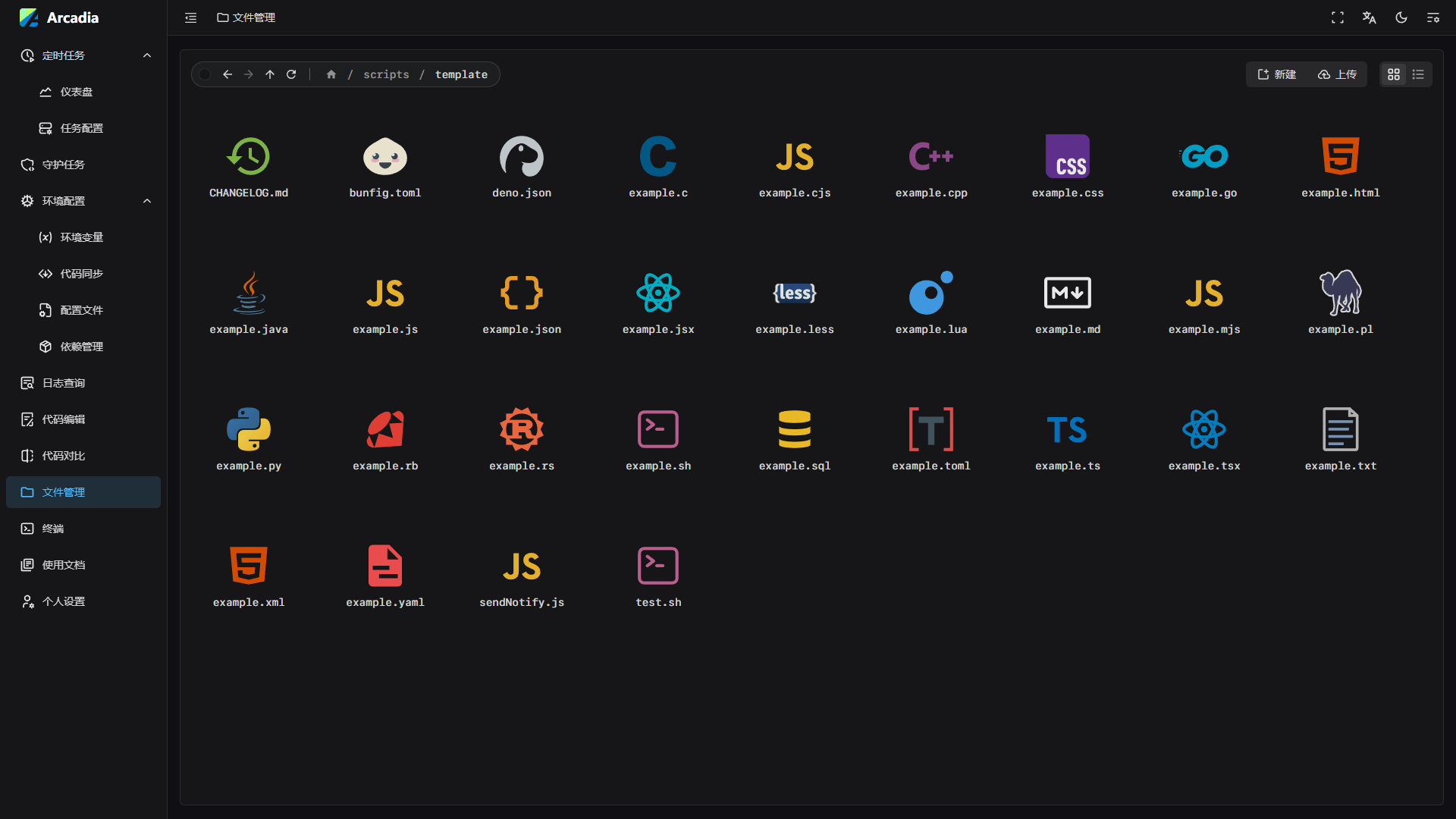This screenshot has height=819, width=1456.
Task: Open the example.lua file icon
Action: coord(931,293)
